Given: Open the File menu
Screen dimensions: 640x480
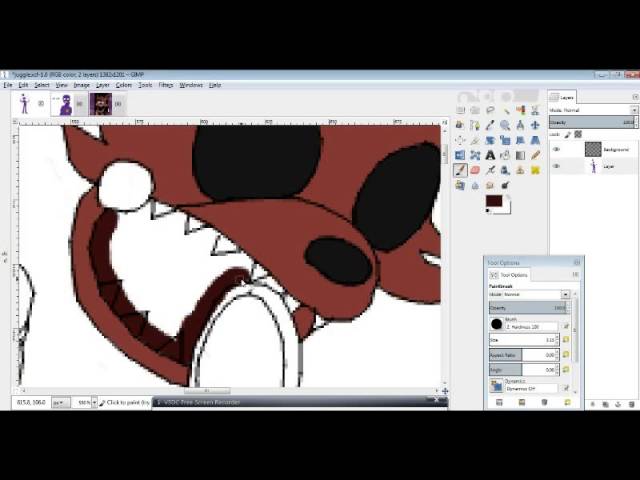Looking at the screenshot, I should 8,85.
